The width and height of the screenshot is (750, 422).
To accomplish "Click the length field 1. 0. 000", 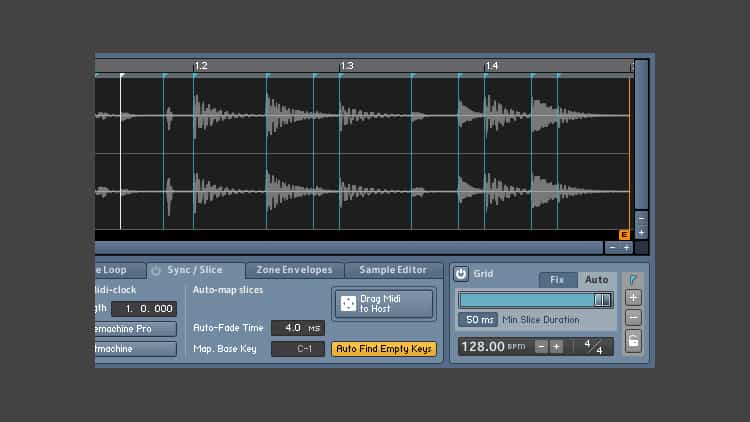I will click(x=144, y=309).
